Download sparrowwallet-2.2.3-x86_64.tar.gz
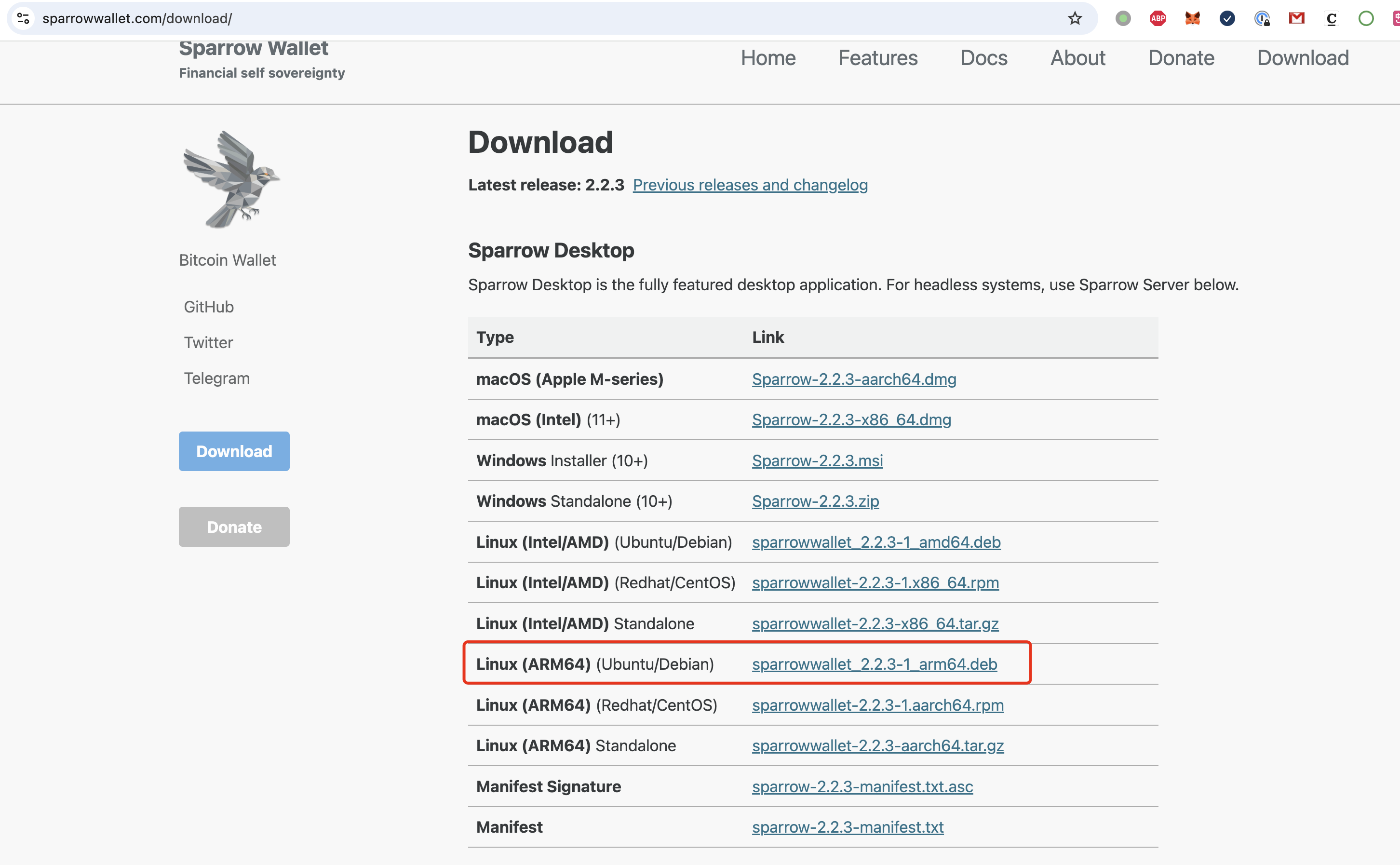Viewport: 1400px width, 865px height. [x=875, y=623]
